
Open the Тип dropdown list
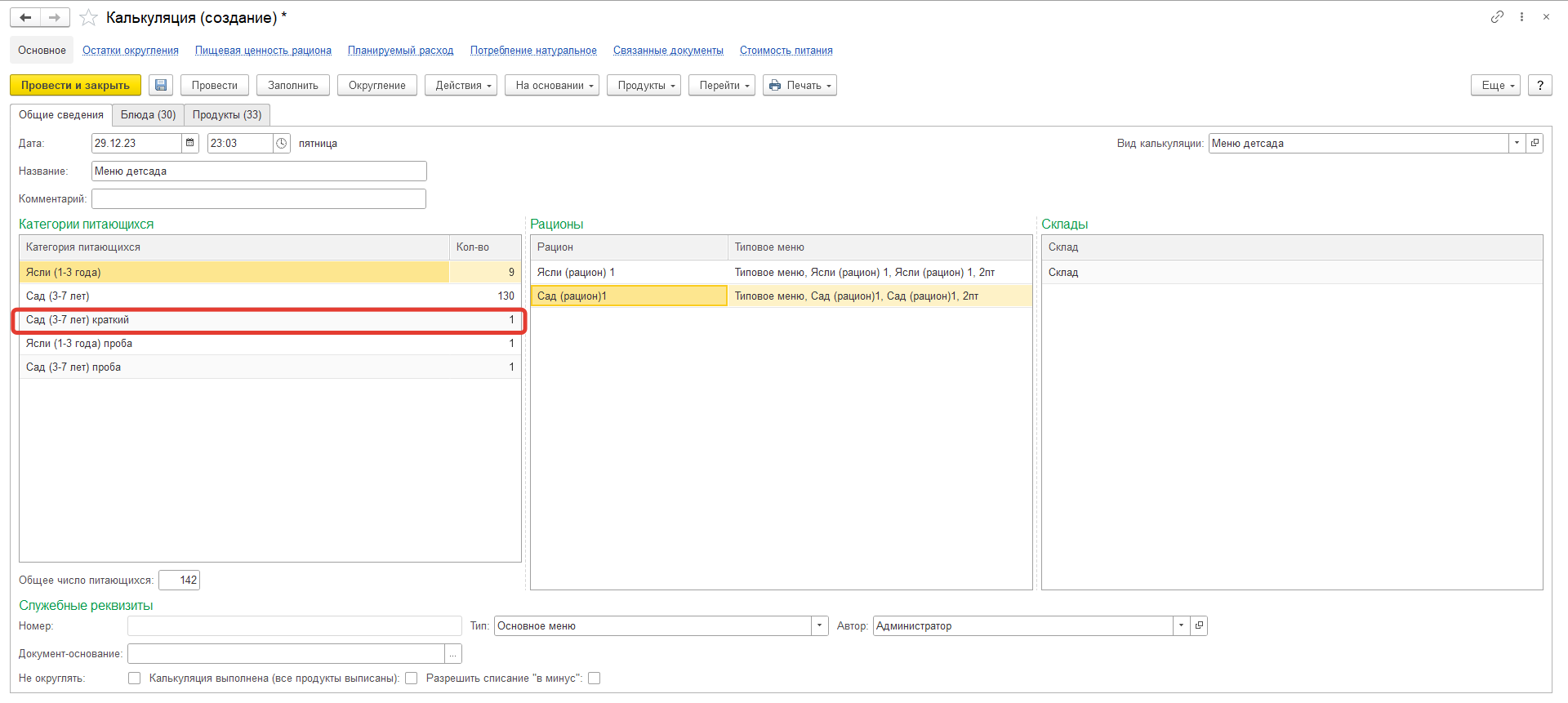819,626
